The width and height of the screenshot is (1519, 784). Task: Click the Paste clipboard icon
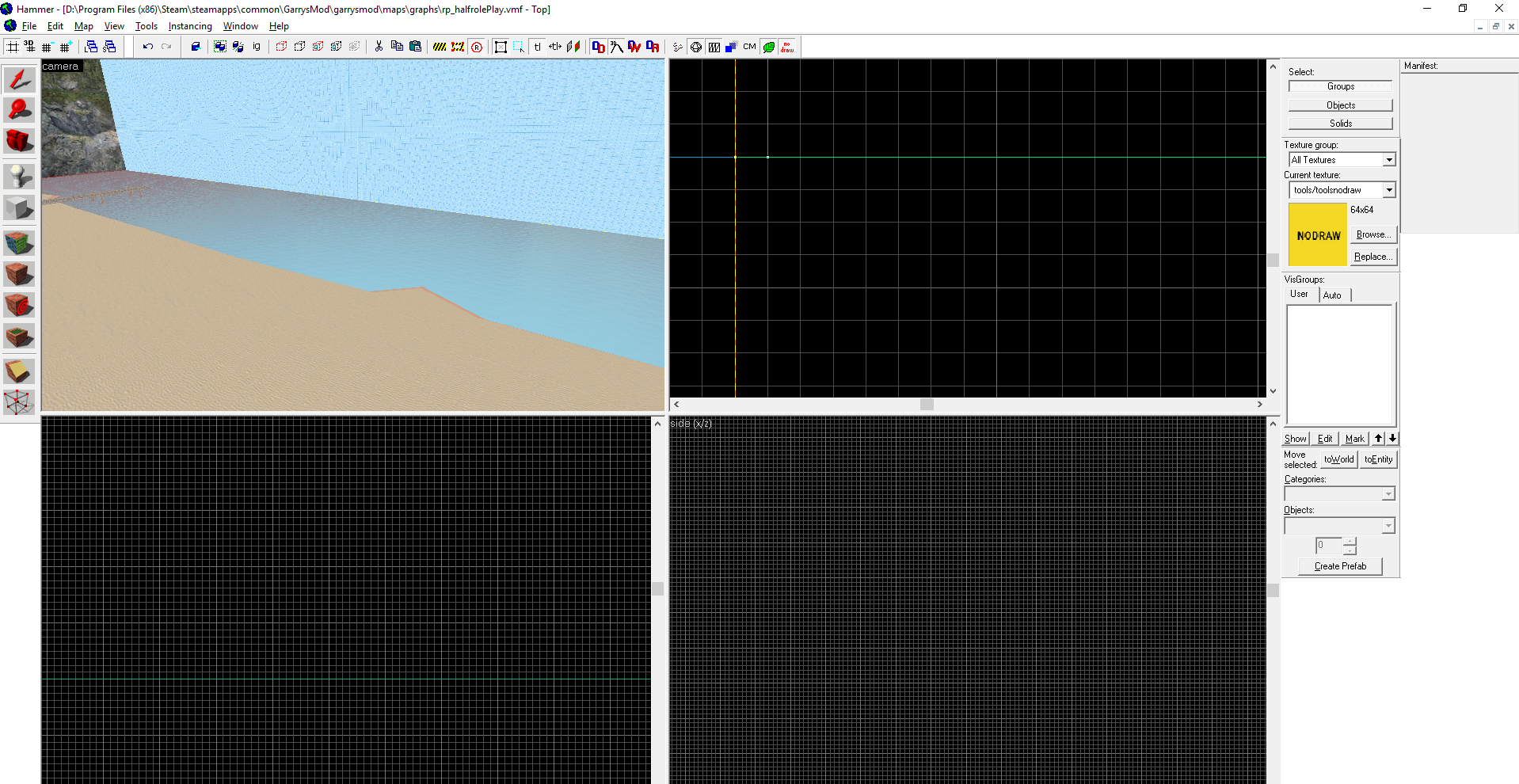pos(415,47)
